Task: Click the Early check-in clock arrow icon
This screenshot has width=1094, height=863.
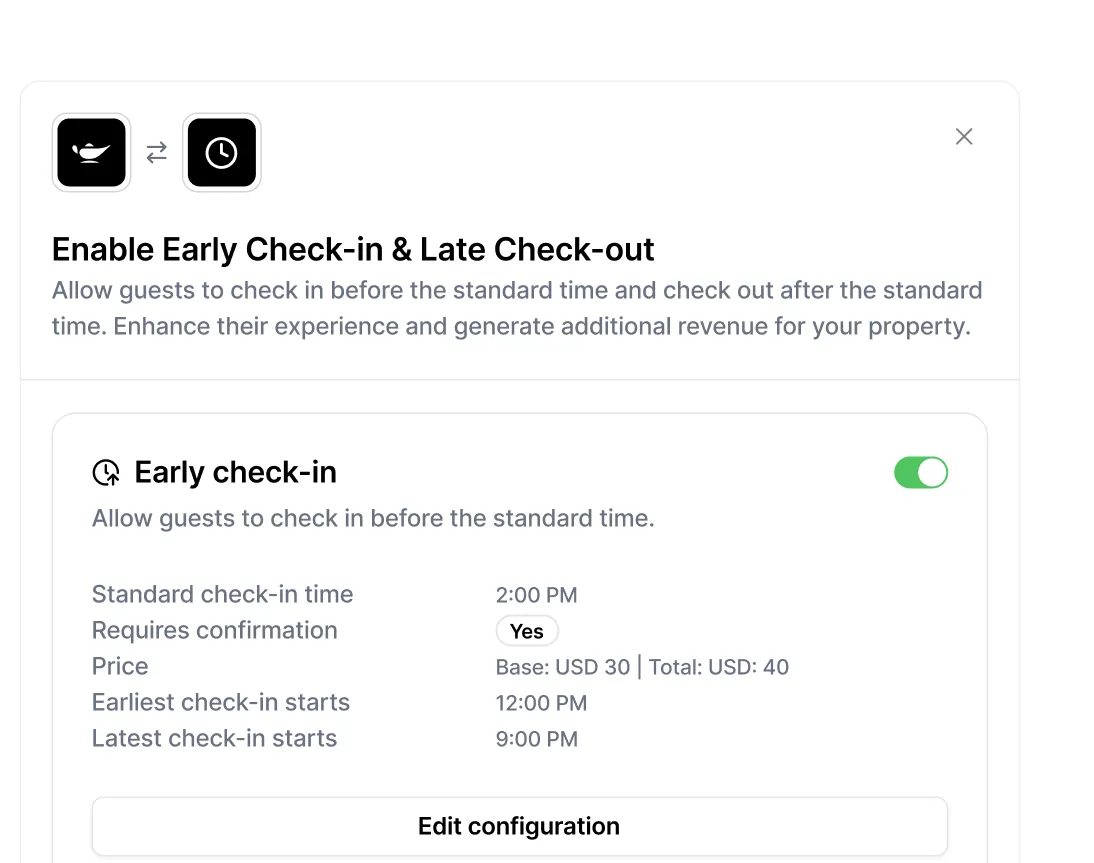Action: pos(106,473)
